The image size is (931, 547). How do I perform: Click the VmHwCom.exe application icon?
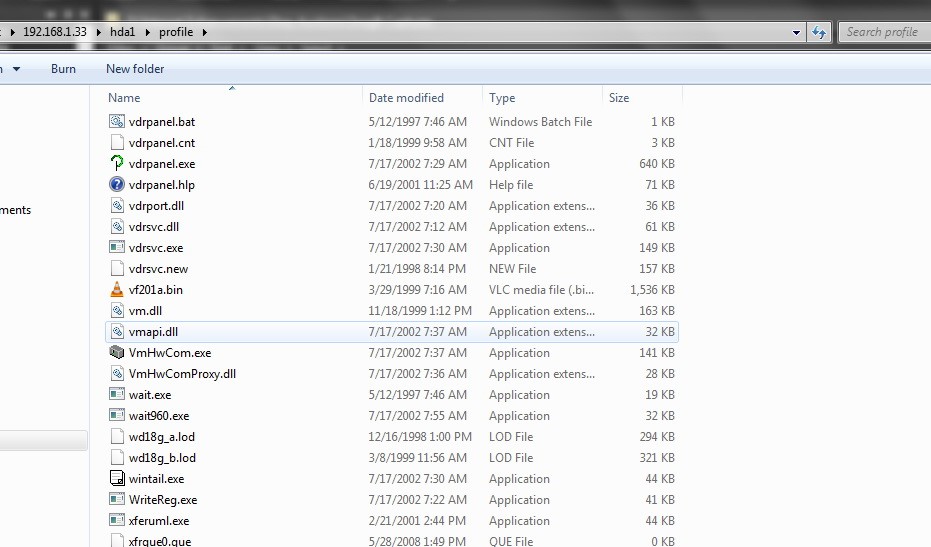[118, 353]
